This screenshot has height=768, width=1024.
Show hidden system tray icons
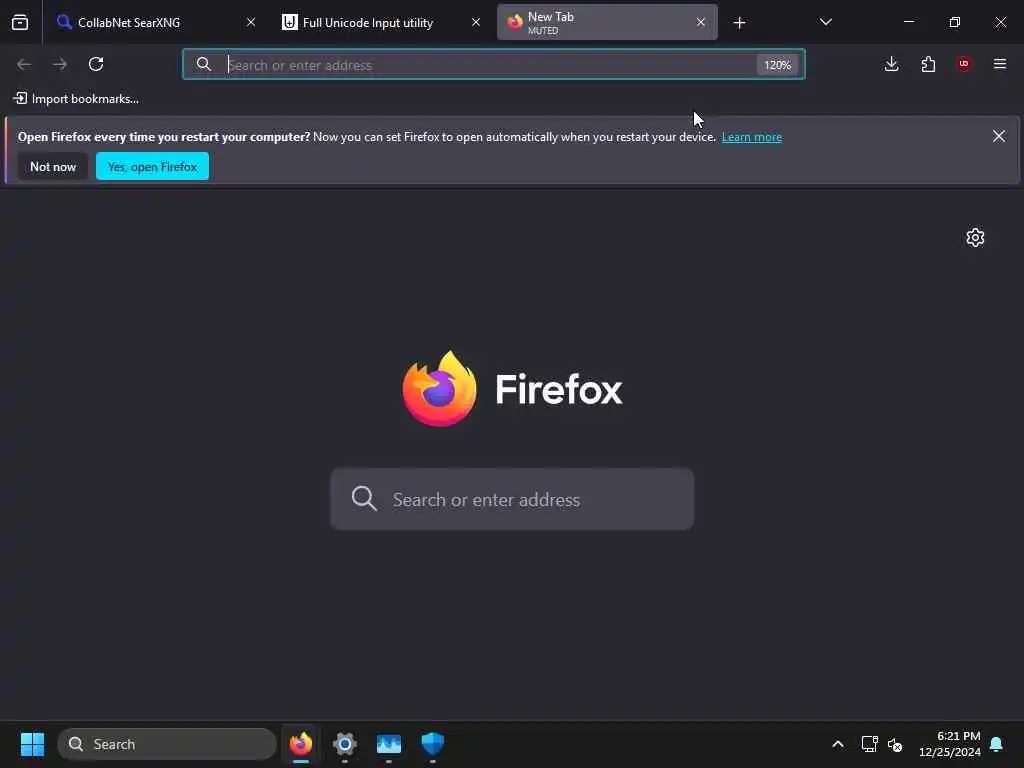(838, 744)
